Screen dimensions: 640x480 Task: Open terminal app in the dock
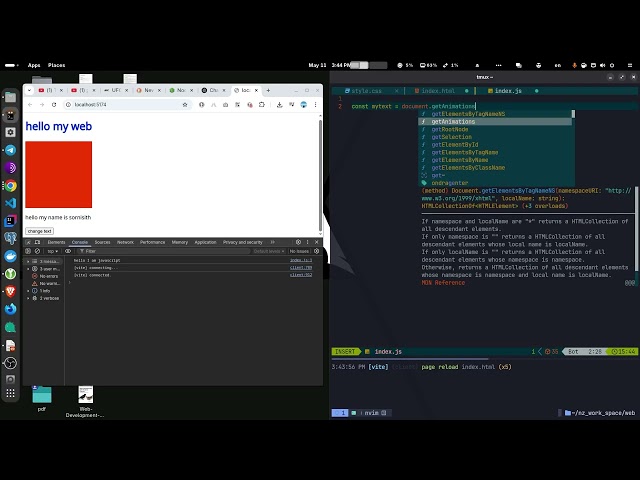(11, 116)
